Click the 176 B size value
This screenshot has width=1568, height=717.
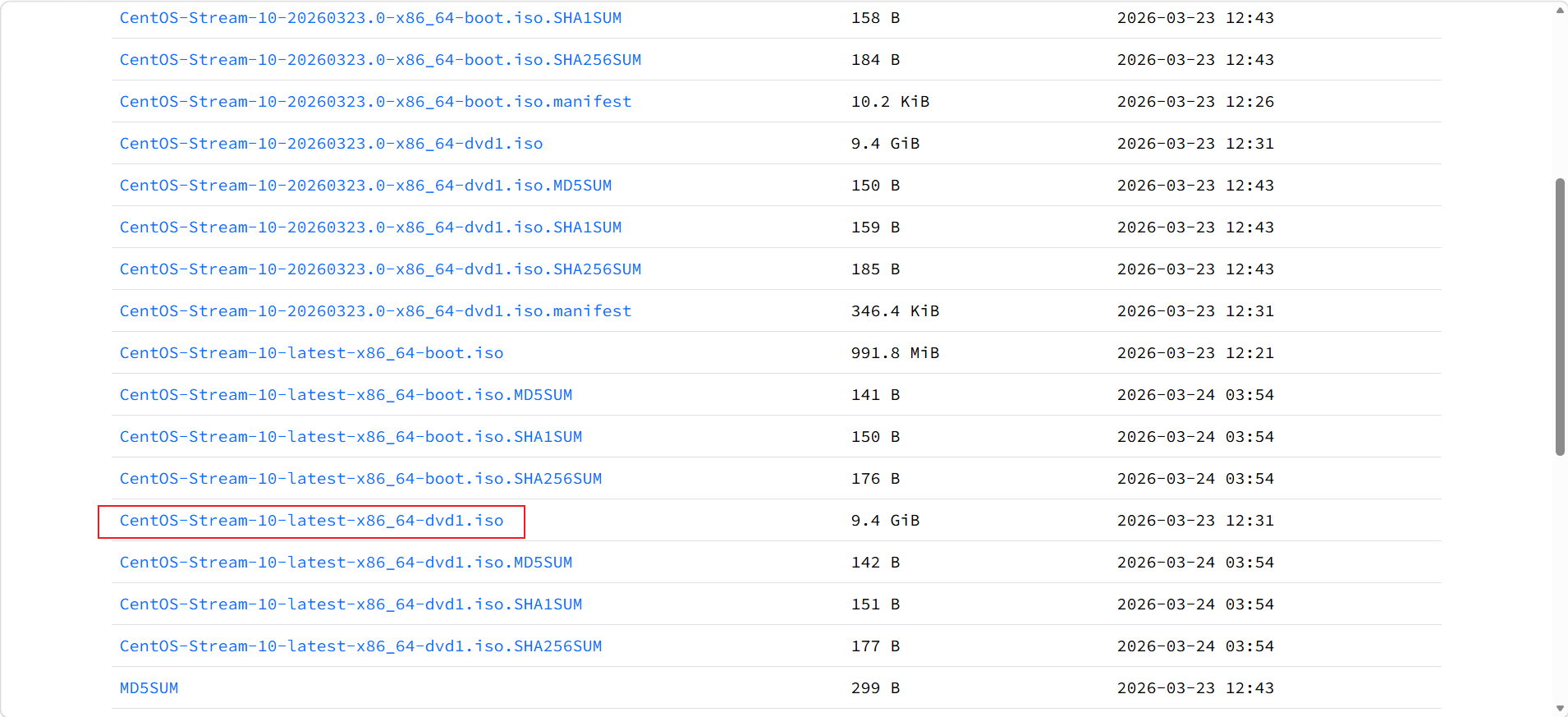(875, 479)
